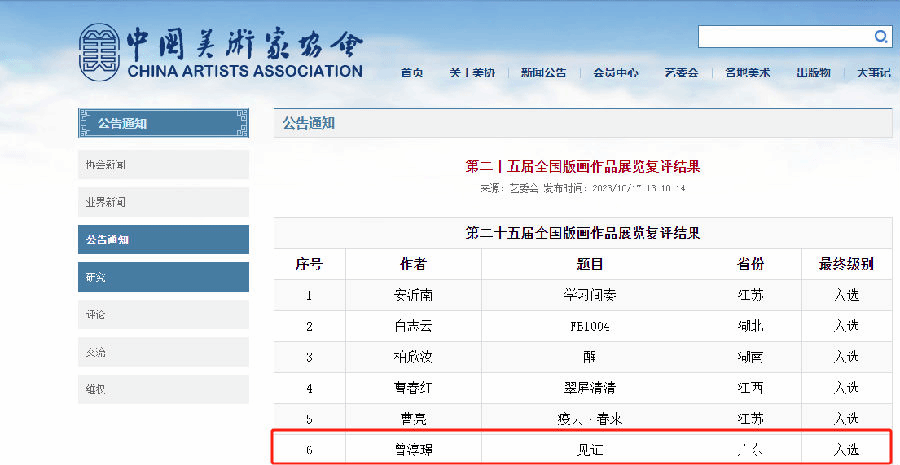Open the 关于美协 menu item
Viewport: 900px width, 465px height.
[471, 73]
